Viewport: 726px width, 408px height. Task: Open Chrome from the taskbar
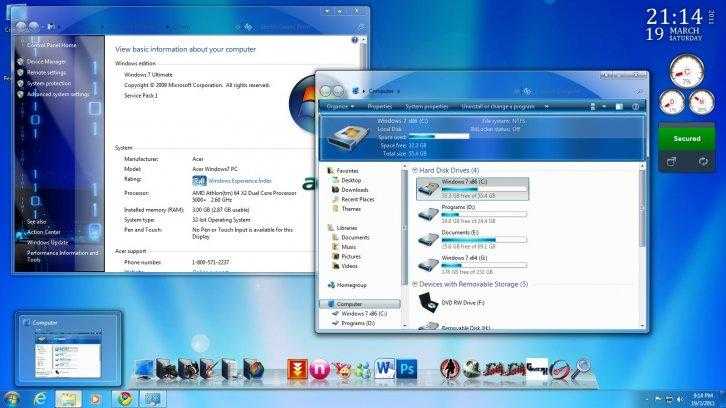125,399
